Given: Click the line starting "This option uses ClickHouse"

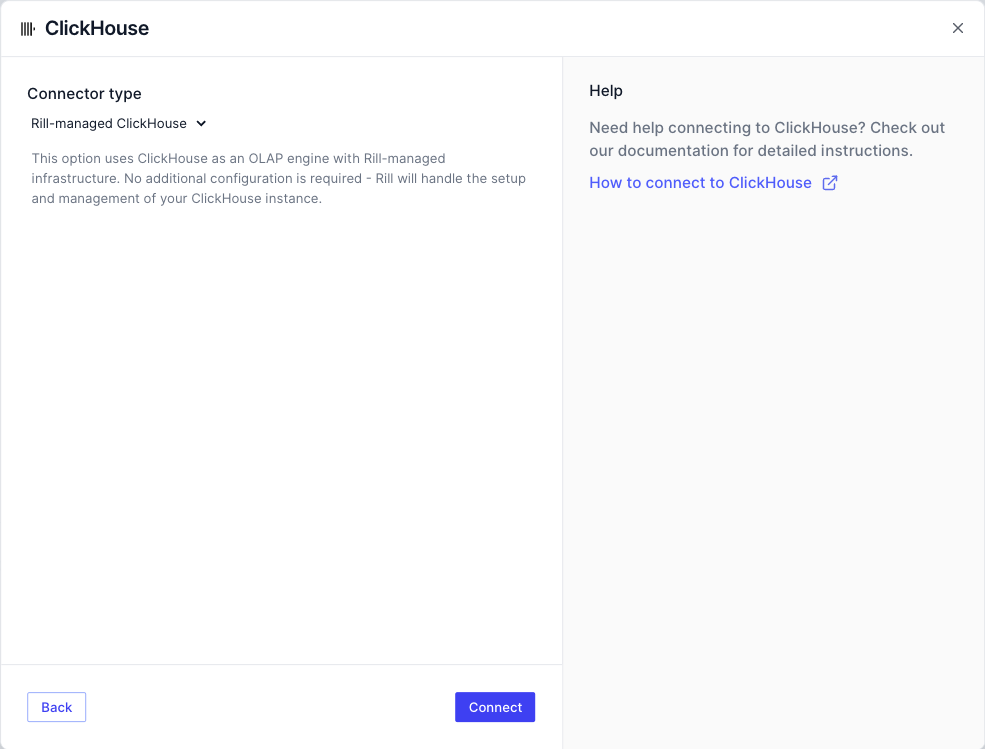Looking at the screenshot, I should point(239,158).
